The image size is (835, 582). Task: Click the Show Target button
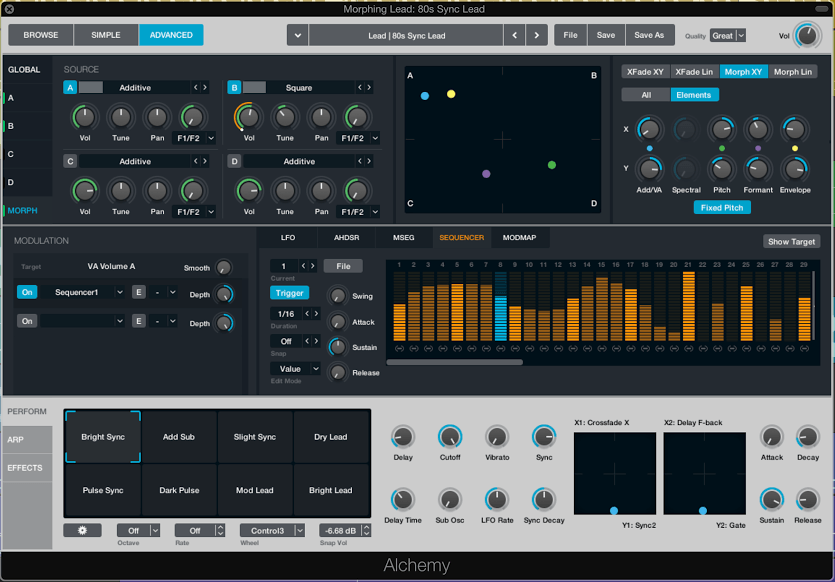pyautogui.click(x=791, y=242)
